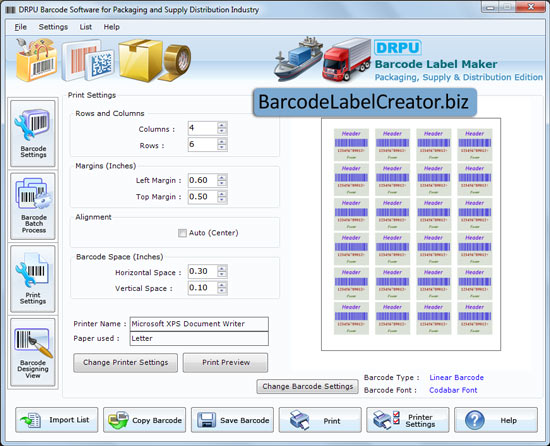Click the Codabar Font link
Image resolution: width=550 pixels, height=446 pixels.
453,390
